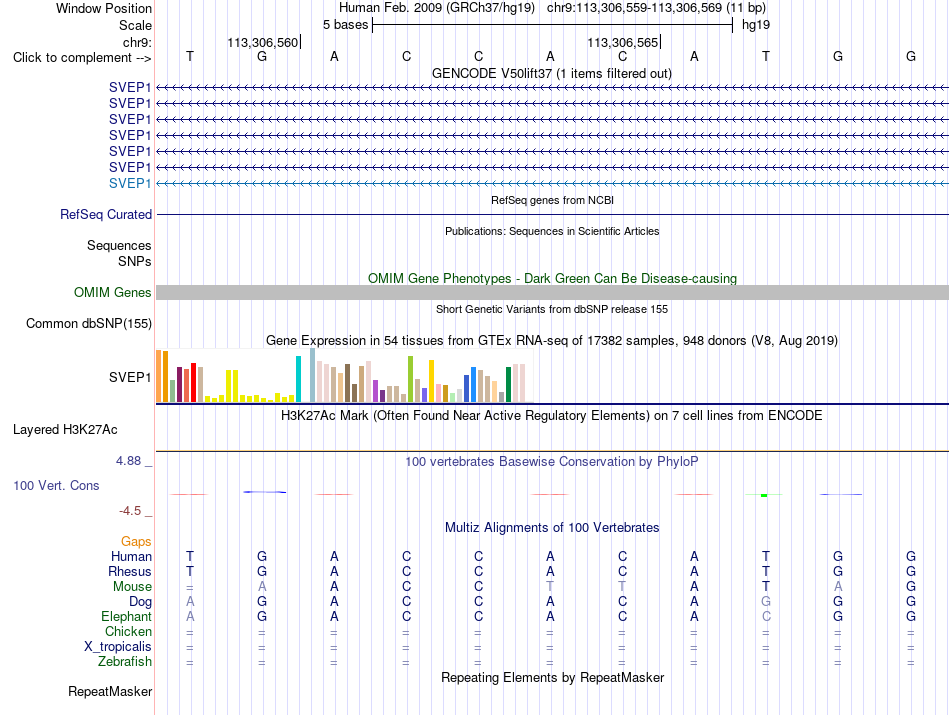Image resolution: width=950 pixels, height=715 pixels.
Task: Click the orange Gaps label
Action: pos(136,542)
